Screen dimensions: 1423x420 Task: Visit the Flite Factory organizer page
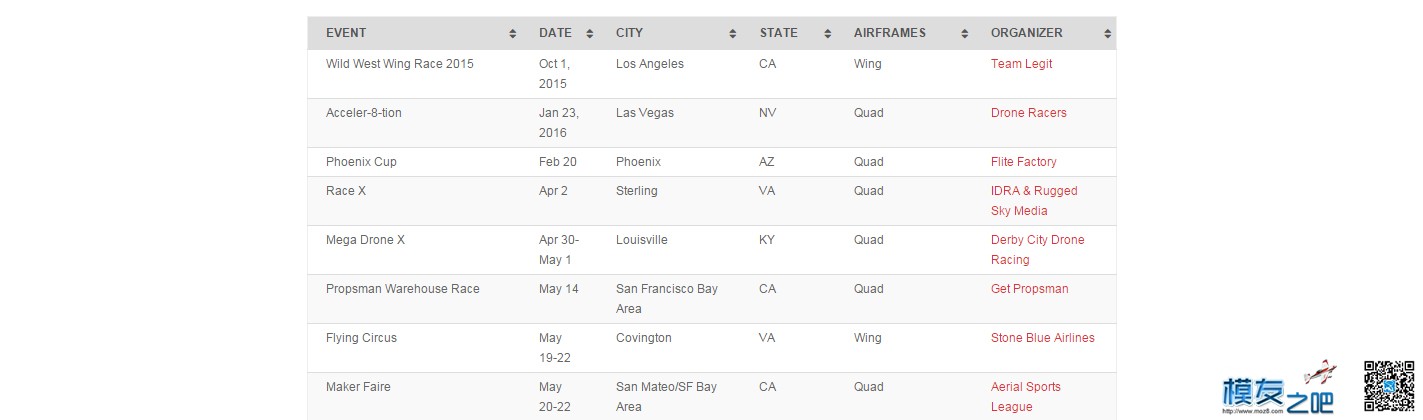click(x=1023, y=162)
